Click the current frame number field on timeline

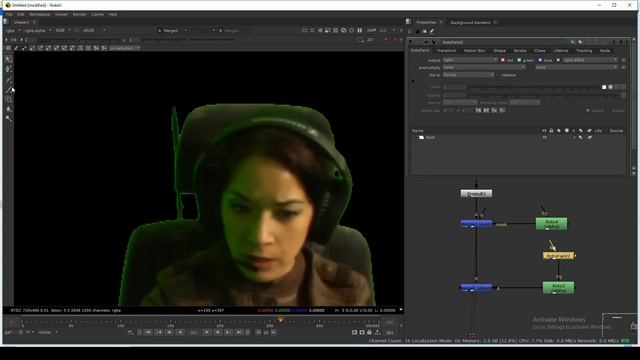point(193,333)
